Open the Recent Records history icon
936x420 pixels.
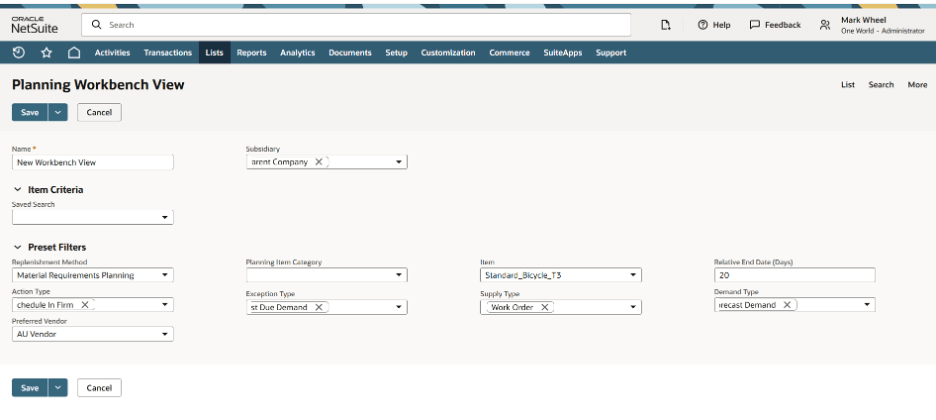click(19, 52)
